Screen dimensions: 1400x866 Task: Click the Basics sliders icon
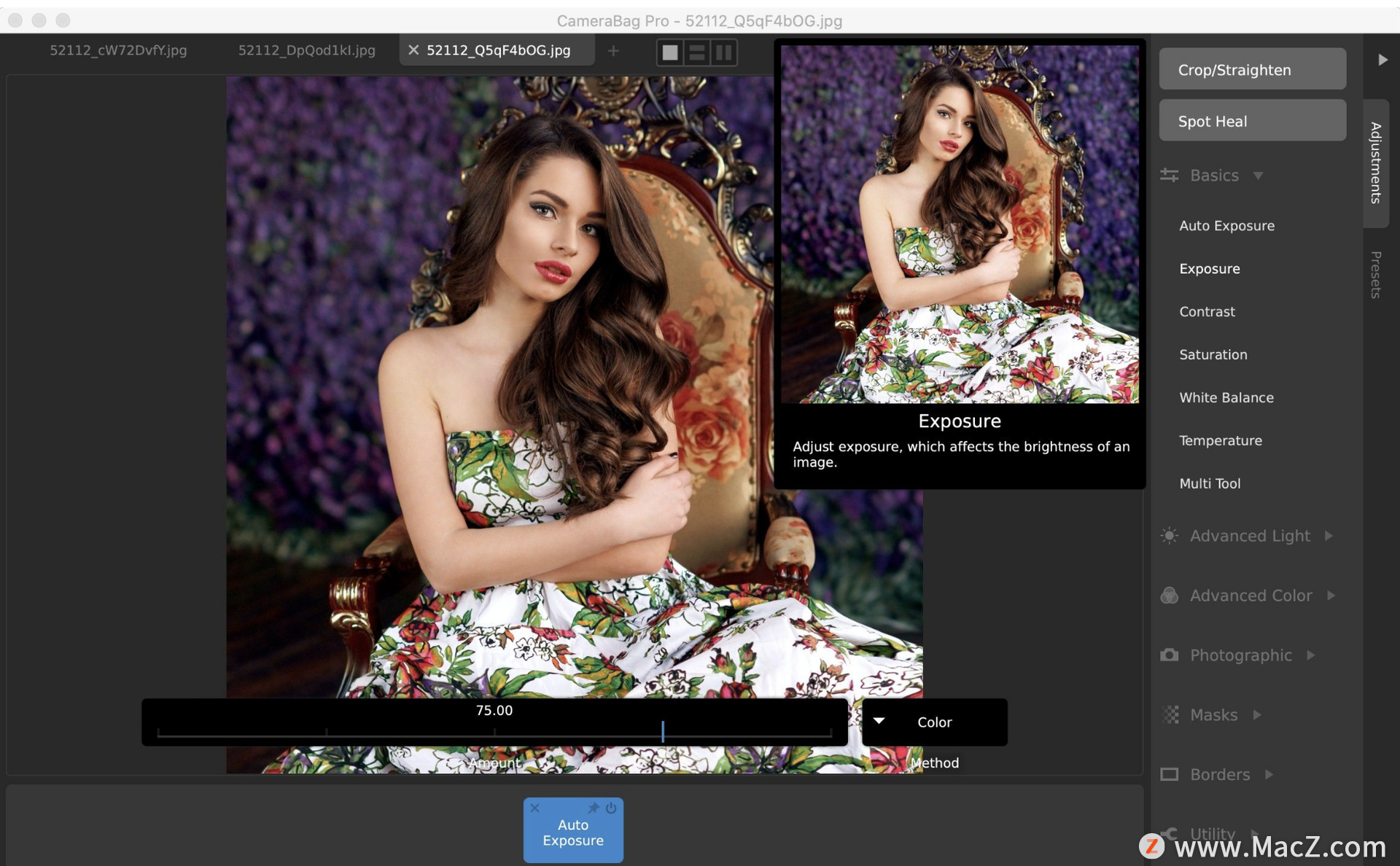(1169, 175)
